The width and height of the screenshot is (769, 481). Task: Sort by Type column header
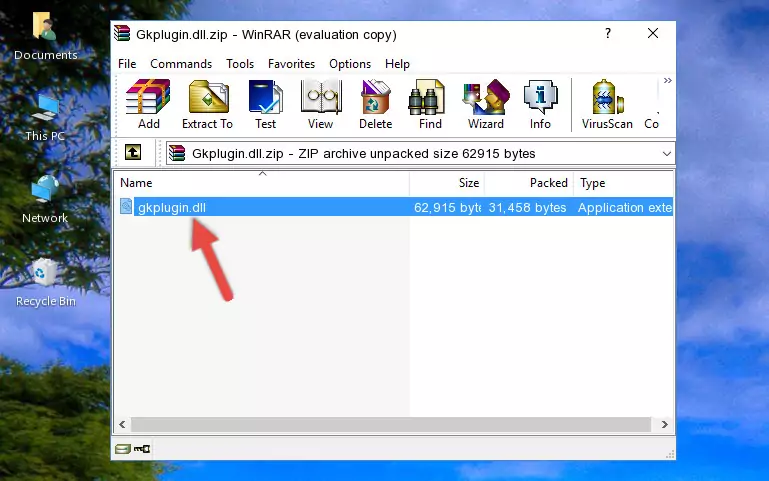click(x=623, y=183)
